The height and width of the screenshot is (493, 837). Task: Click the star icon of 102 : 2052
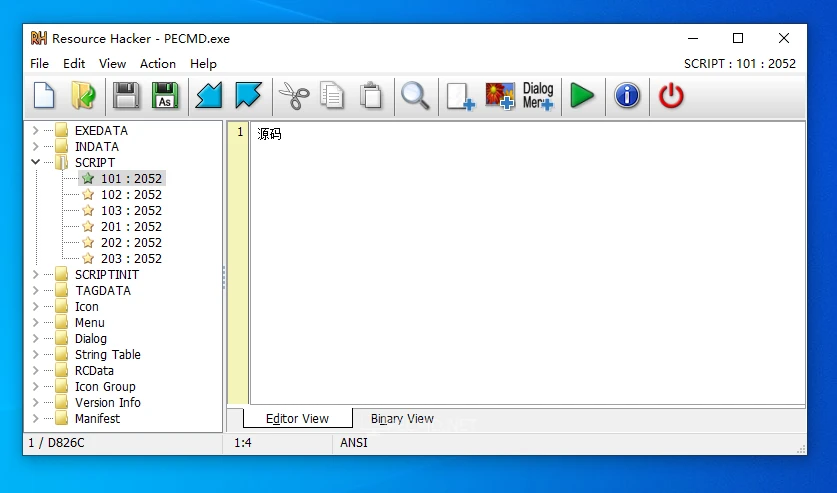tap(88, 194)
